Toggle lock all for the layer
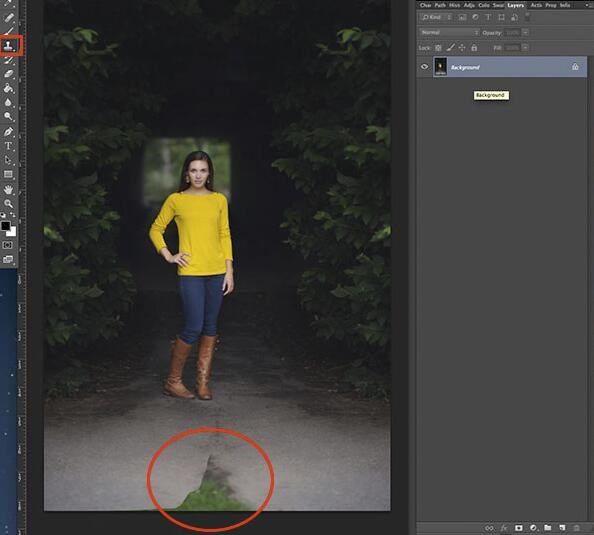 (474, 48)
